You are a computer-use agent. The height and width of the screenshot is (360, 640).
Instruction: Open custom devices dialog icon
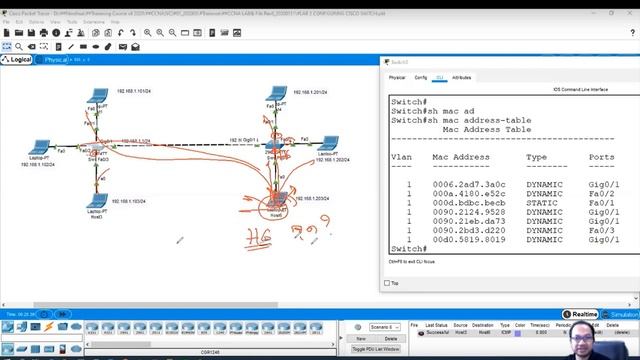[197, 33]
